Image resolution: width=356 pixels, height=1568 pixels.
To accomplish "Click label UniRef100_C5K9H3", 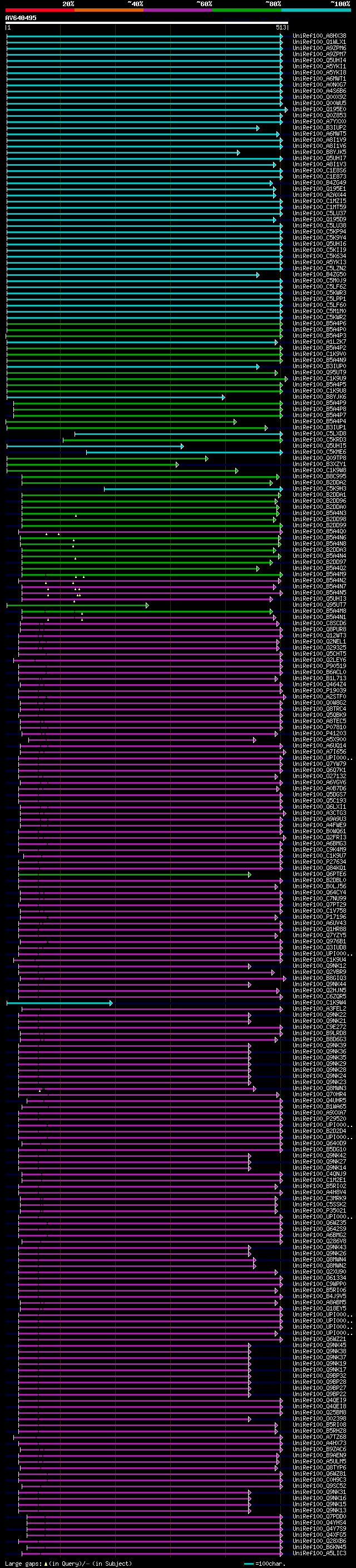I will coord(319,488).
